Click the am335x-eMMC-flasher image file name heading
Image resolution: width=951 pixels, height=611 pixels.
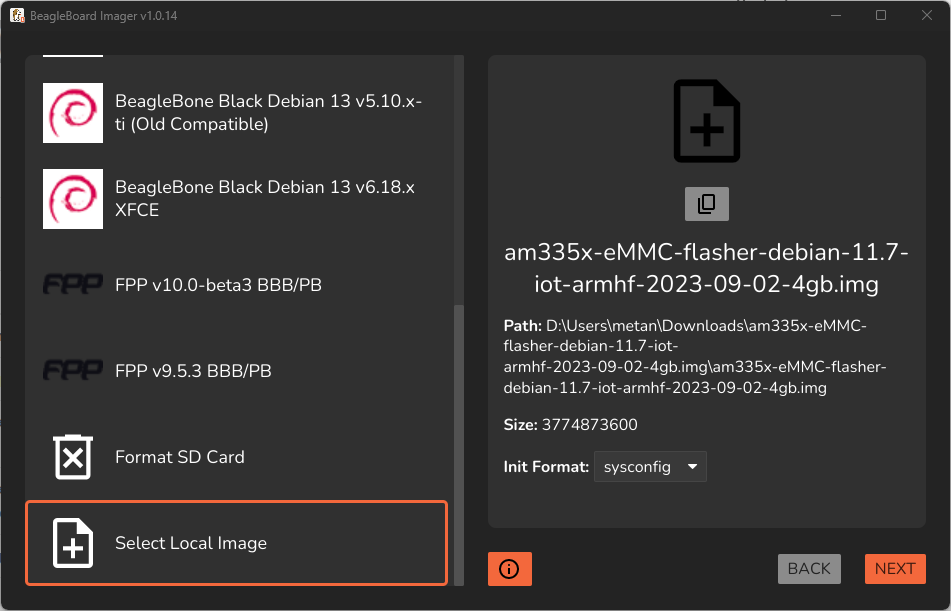click(707, 268)
